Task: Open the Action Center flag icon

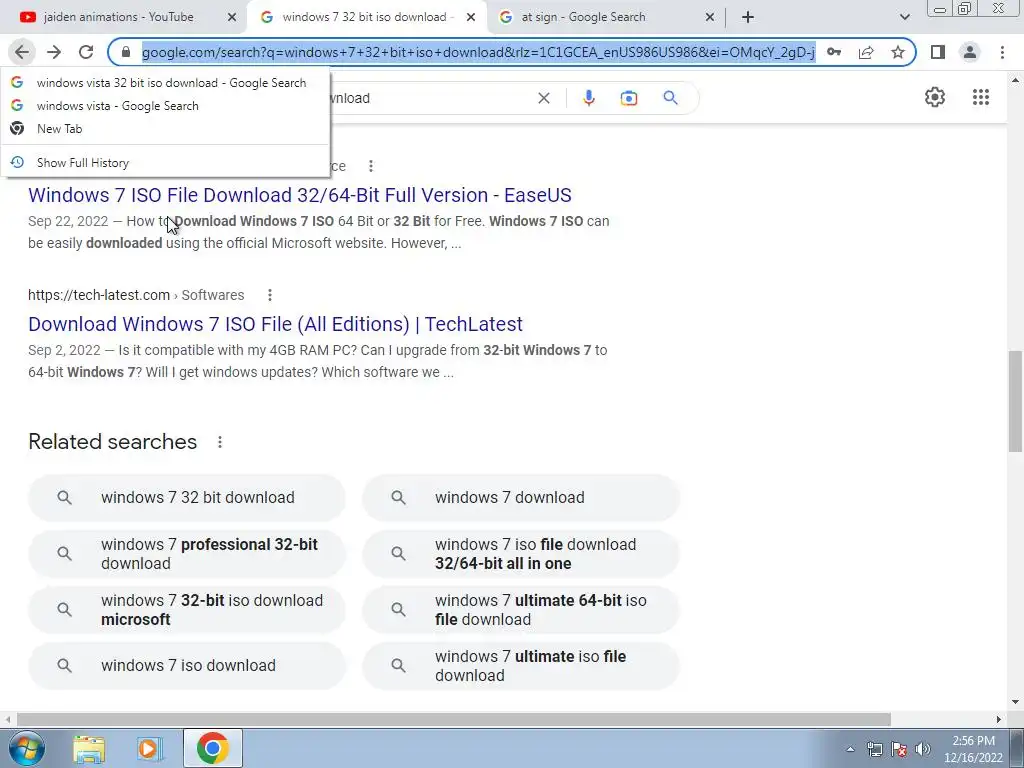Action: pos(899,749)
